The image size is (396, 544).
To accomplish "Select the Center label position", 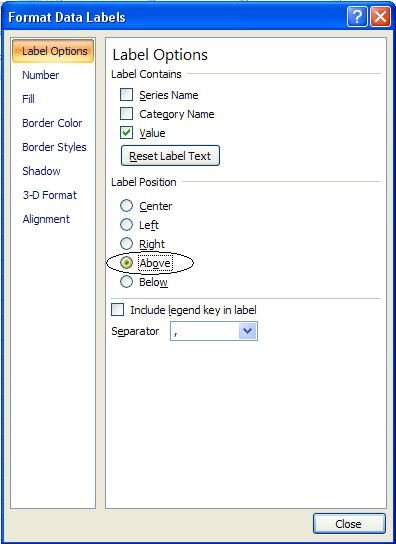I will click(x=126, y=206).
